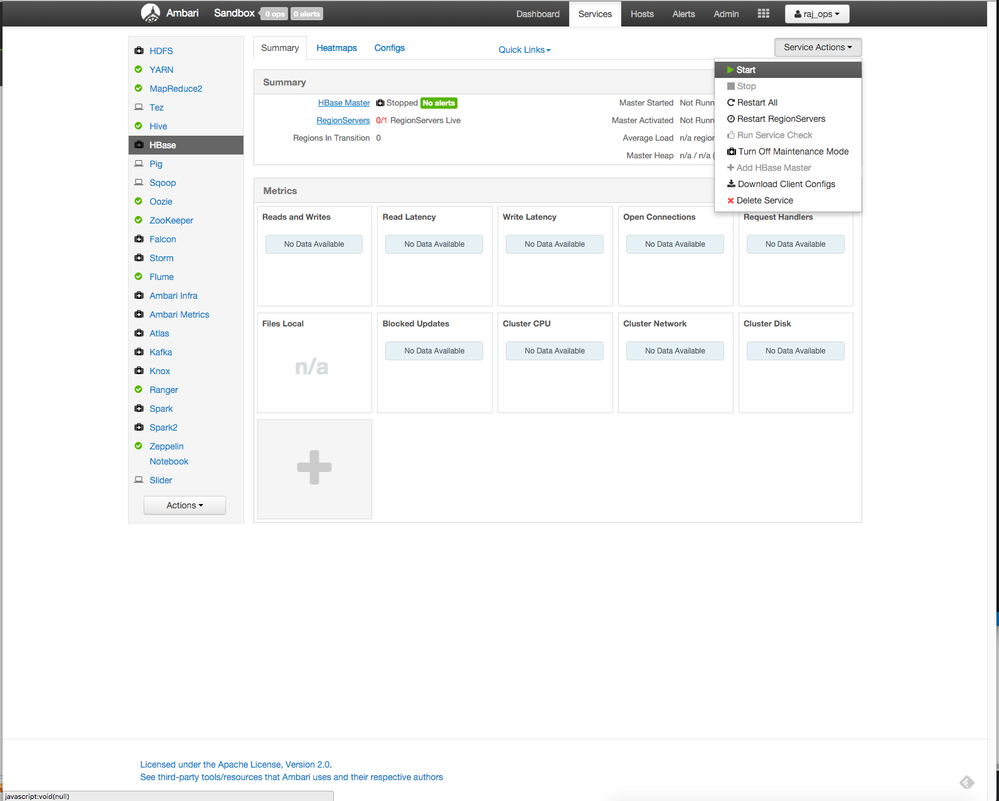This screenshot has width=999, height=801.
Task: Click the Ambari logo icon
Action: point(150,13)
